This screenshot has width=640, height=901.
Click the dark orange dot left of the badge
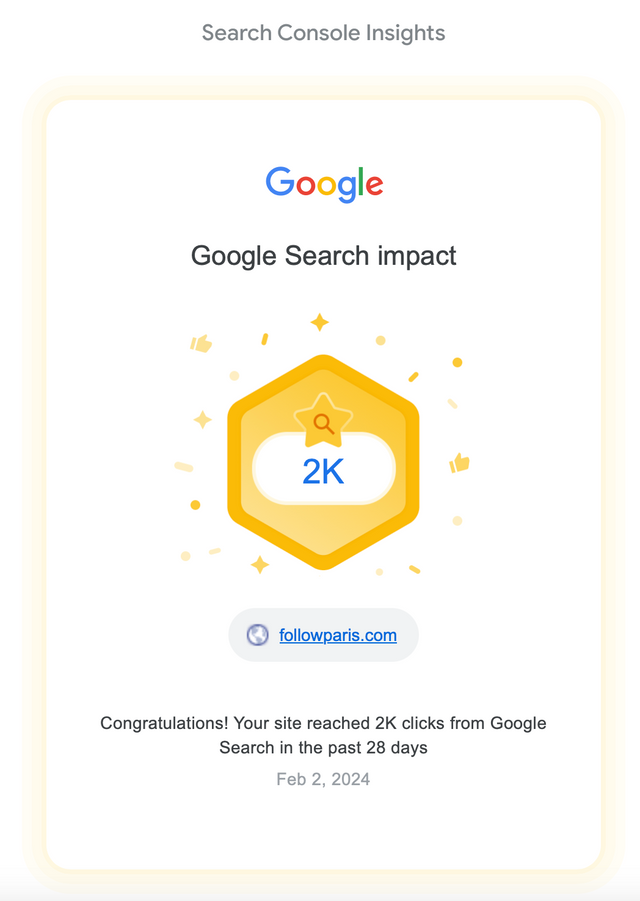pos(195,505)
